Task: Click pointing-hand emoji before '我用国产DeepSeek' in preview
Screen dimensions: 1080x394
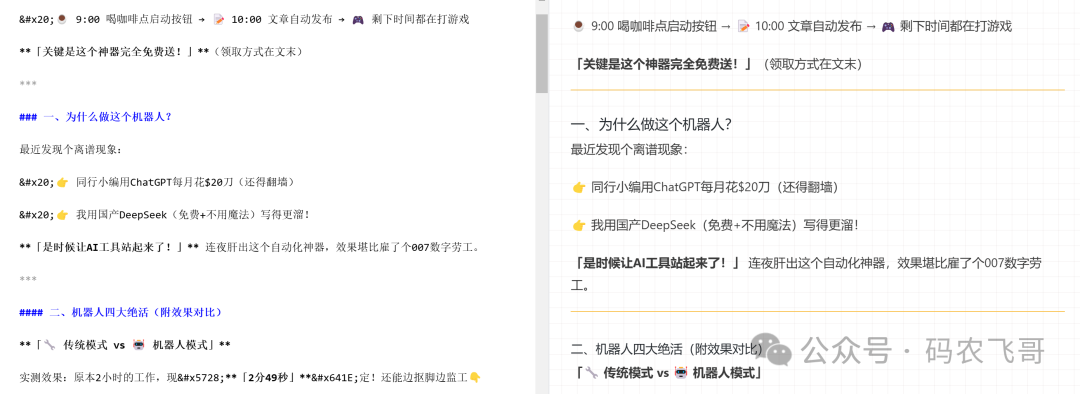Action: [x=579, y=225]
